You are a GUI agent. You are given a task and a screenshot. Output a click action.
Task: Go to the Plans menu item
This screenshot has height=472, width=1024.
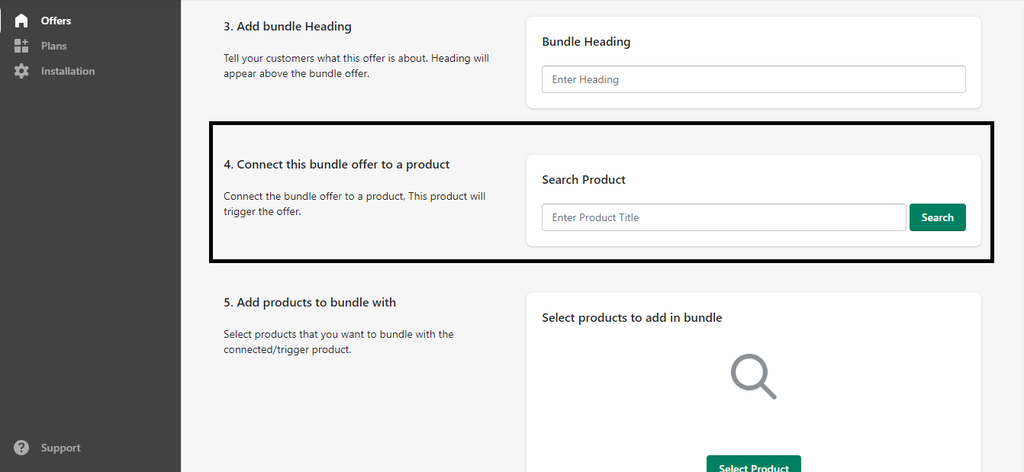[x=54, y=46]
